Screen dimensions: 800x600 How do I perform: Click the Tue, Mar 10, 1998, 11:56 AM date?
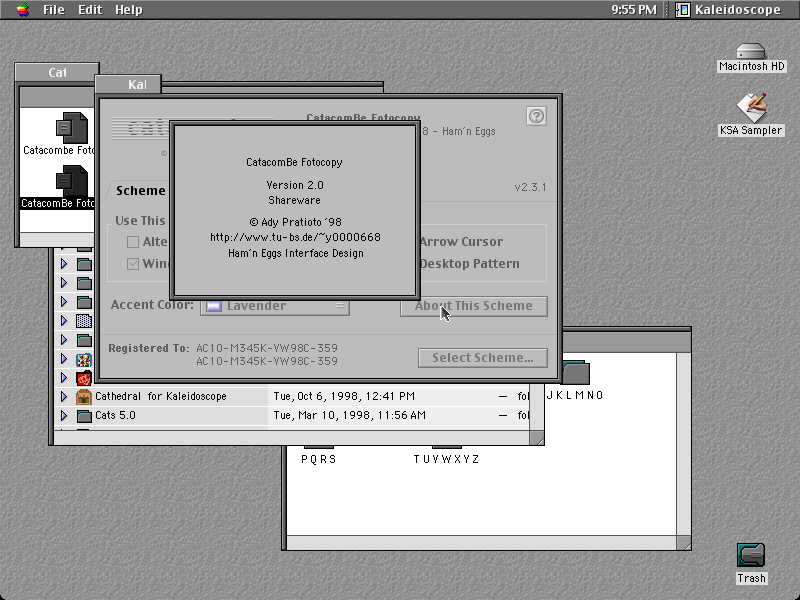349,415
